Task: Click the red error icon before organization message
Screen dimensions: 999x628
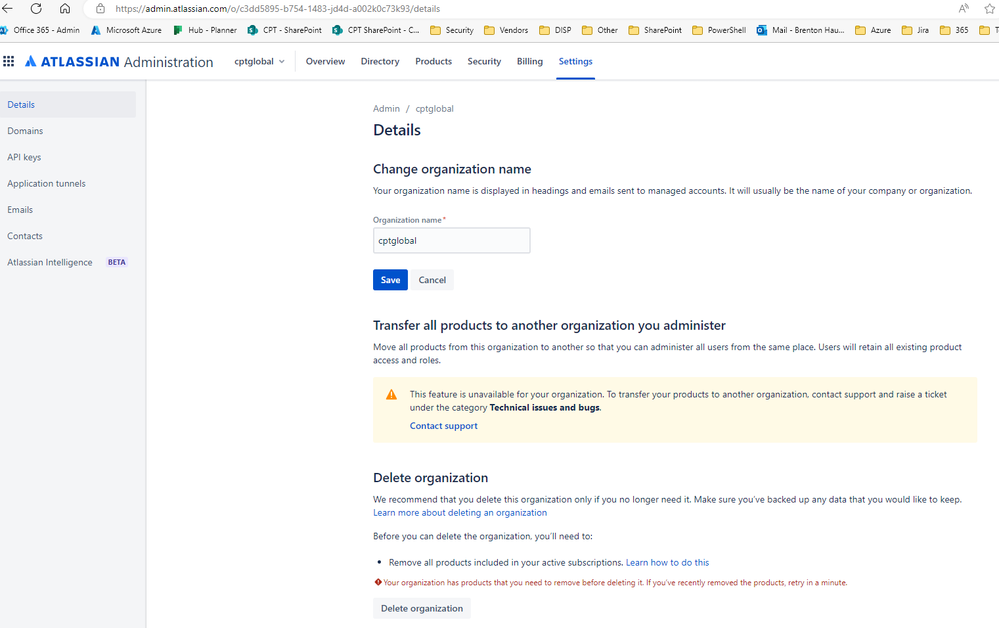Action: point(378,582)
